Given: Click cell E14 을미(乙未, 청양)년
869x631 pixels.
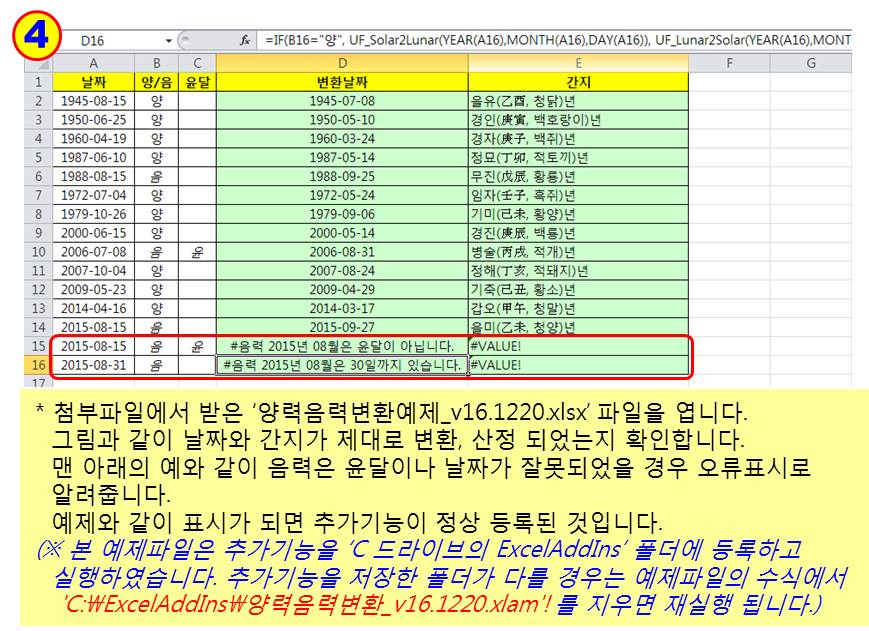Looking at the screenshot, I should (578, 327).
